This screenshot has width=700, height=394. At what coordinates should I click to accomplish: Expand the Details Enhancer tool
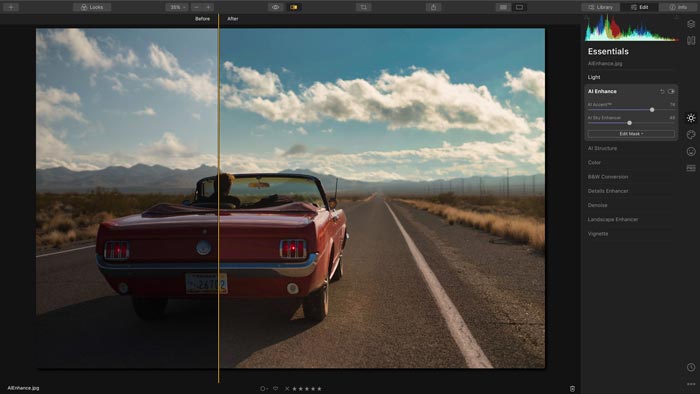608,191
